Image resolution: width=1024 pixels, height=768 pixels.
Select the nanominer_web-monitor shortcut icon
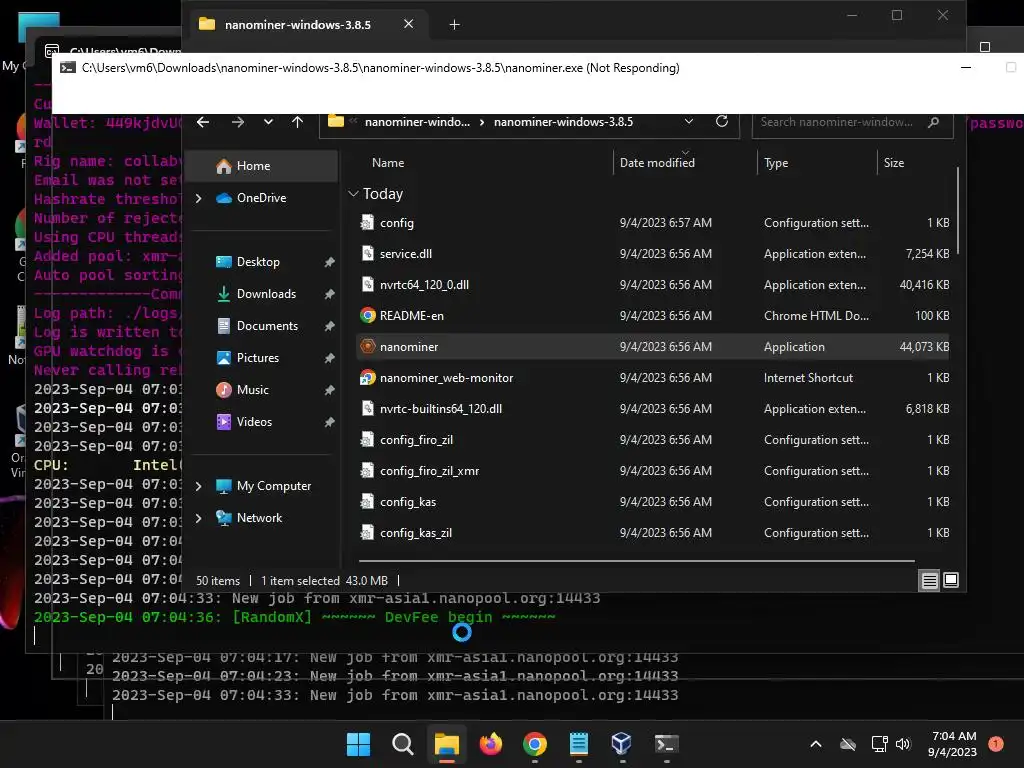click(368, 377)
